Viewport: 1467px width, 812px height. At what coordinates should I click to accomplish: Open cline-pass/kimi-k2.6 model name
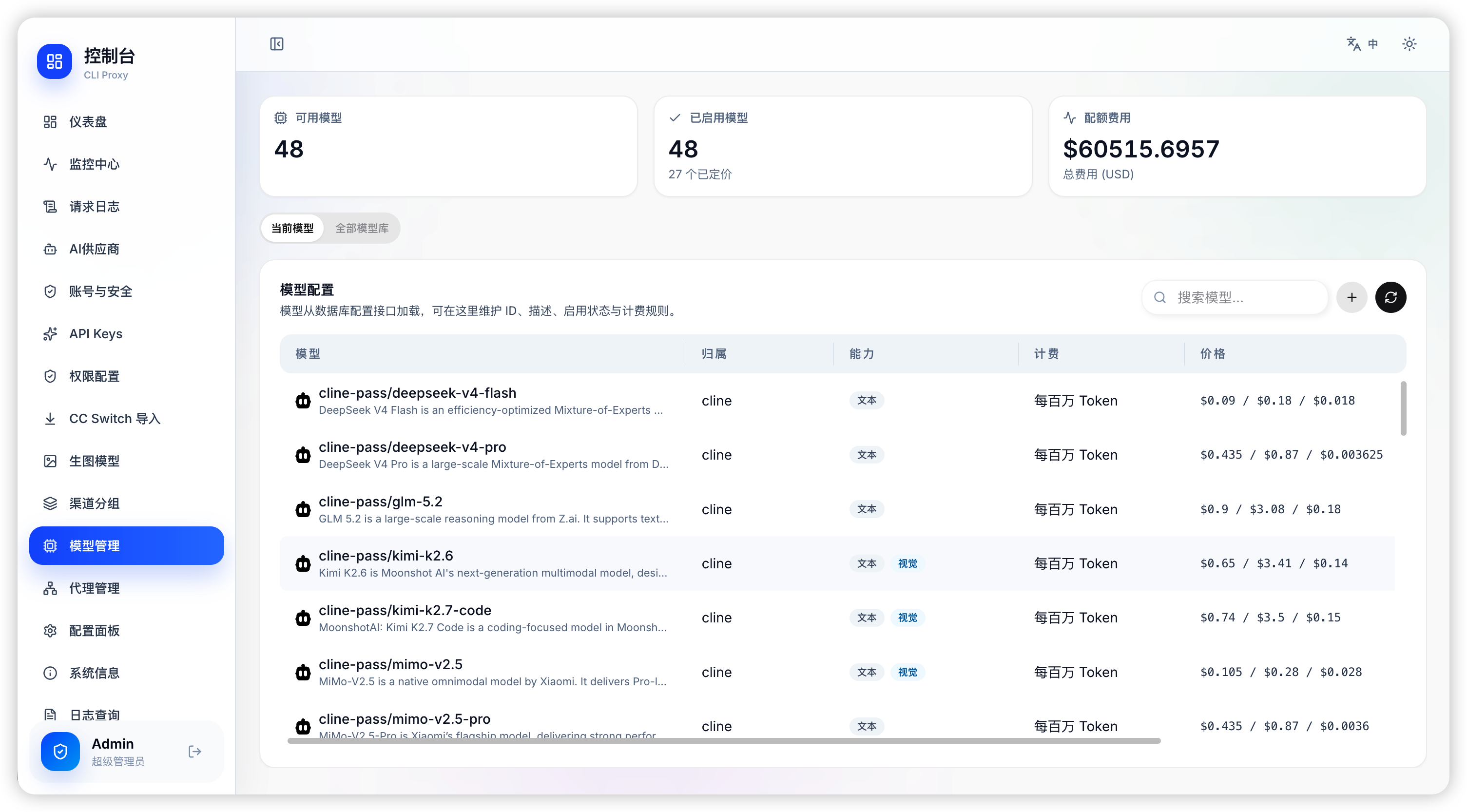pyautogui.click(x=386, y=556)
